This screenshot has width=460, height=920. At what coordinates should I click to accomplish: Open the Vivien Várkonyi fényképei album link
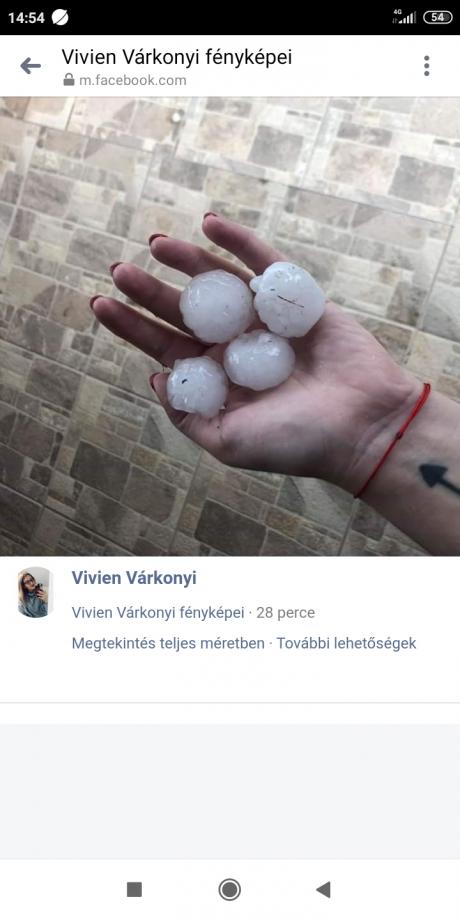pyautogui.click(x=158, y=613)
